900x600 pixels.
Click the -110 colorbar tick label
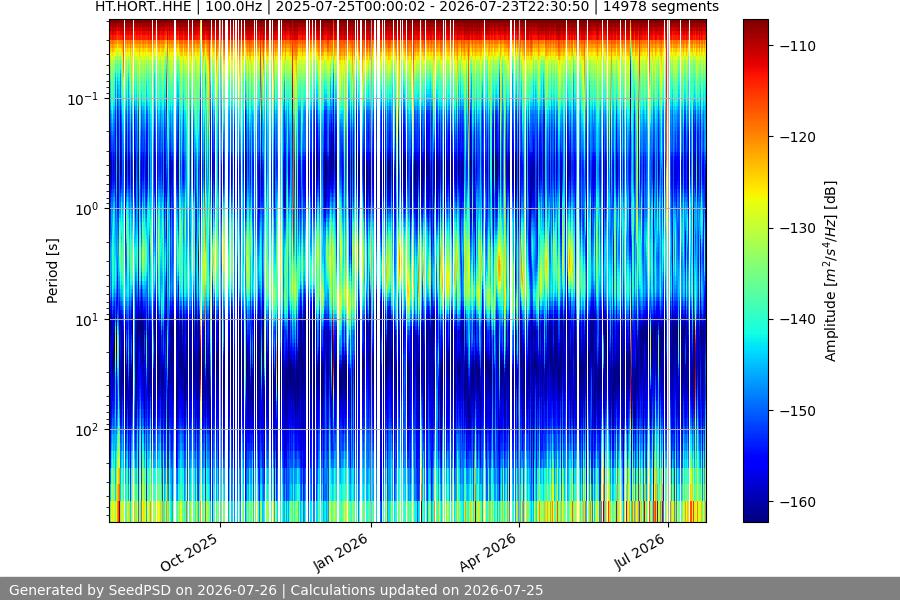[798, 46]
